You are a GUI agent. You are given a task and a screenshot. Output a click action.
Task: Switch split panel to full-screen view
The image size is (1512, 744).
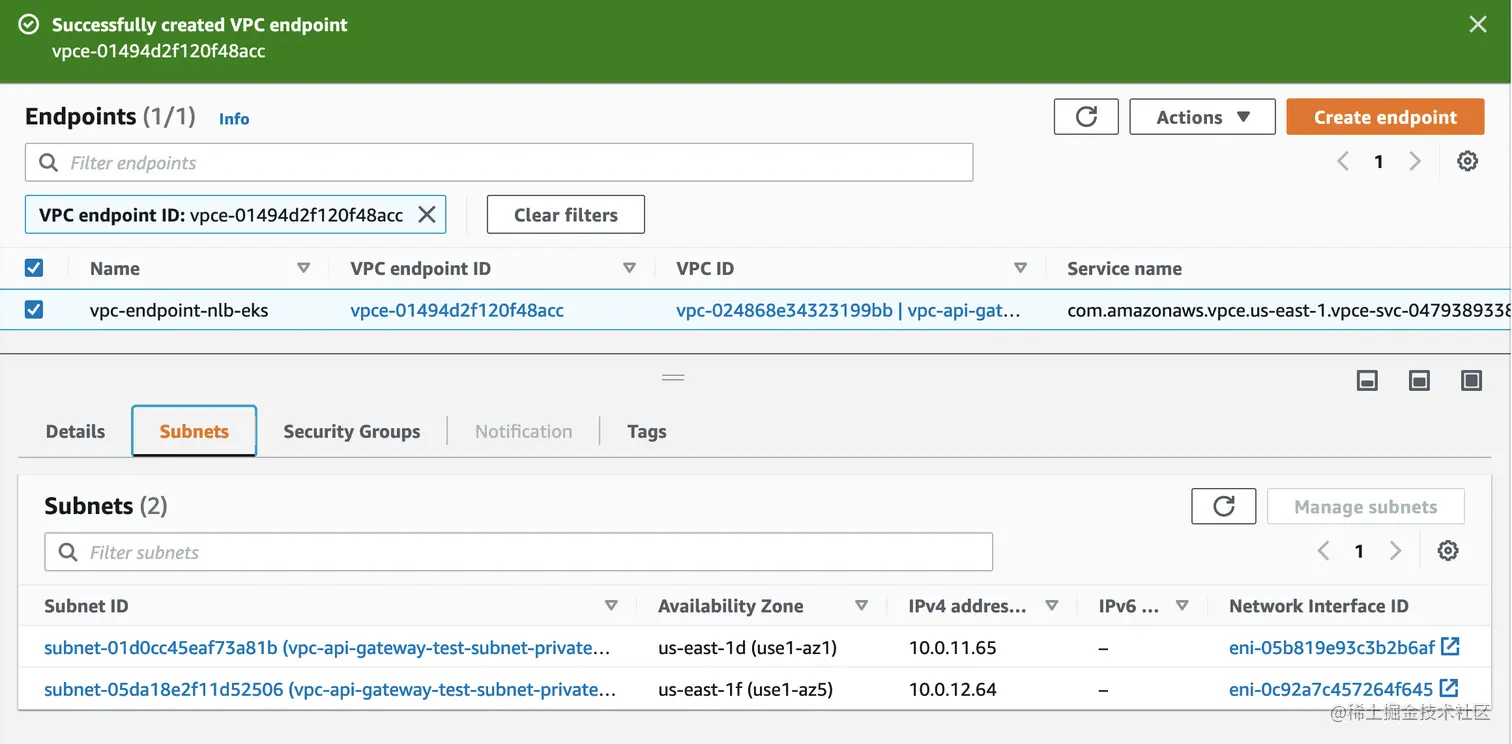click(x=1471, y=380)
